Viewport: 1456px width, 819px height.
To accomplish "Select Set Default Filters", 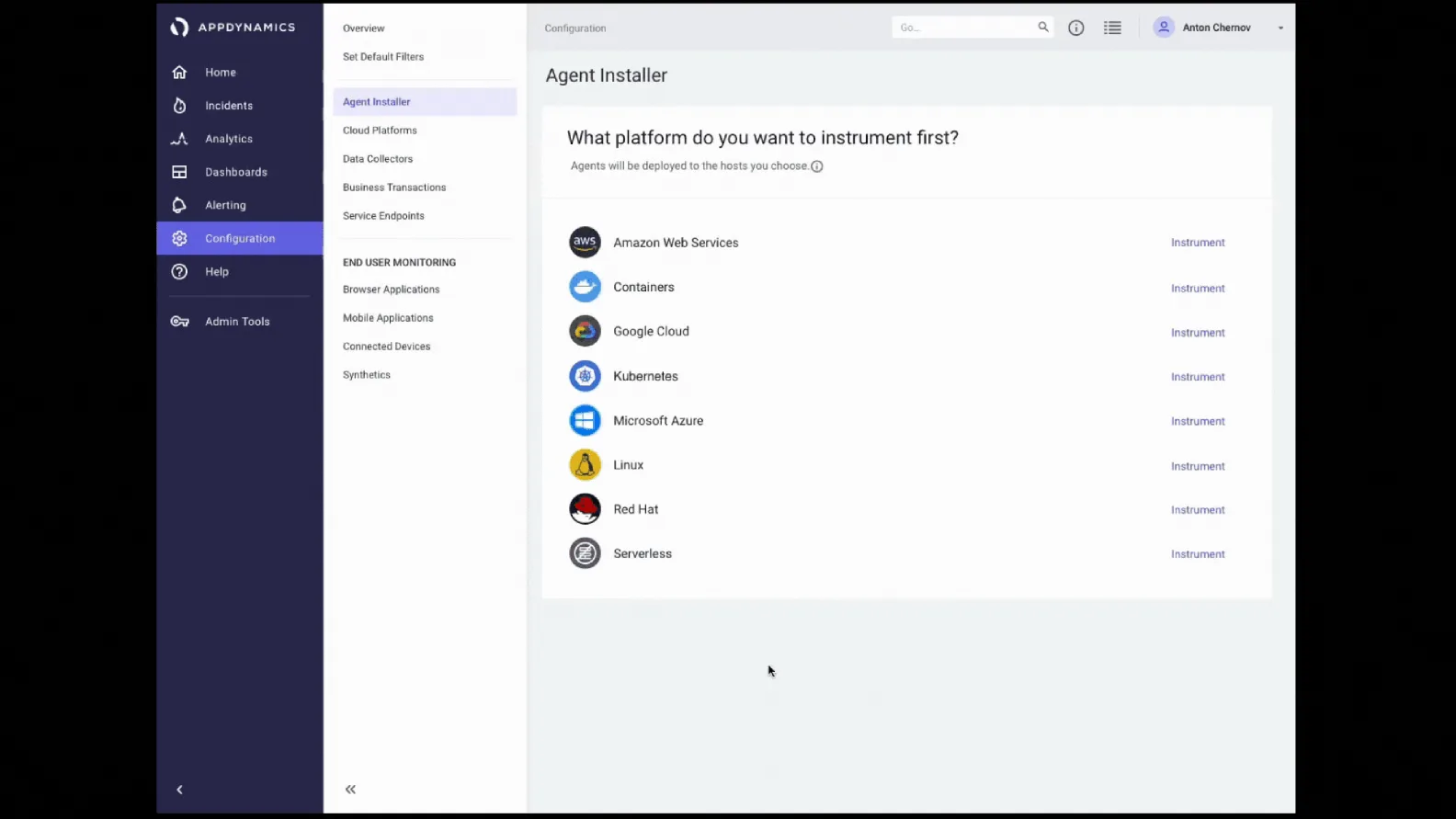I will [383, 57].
